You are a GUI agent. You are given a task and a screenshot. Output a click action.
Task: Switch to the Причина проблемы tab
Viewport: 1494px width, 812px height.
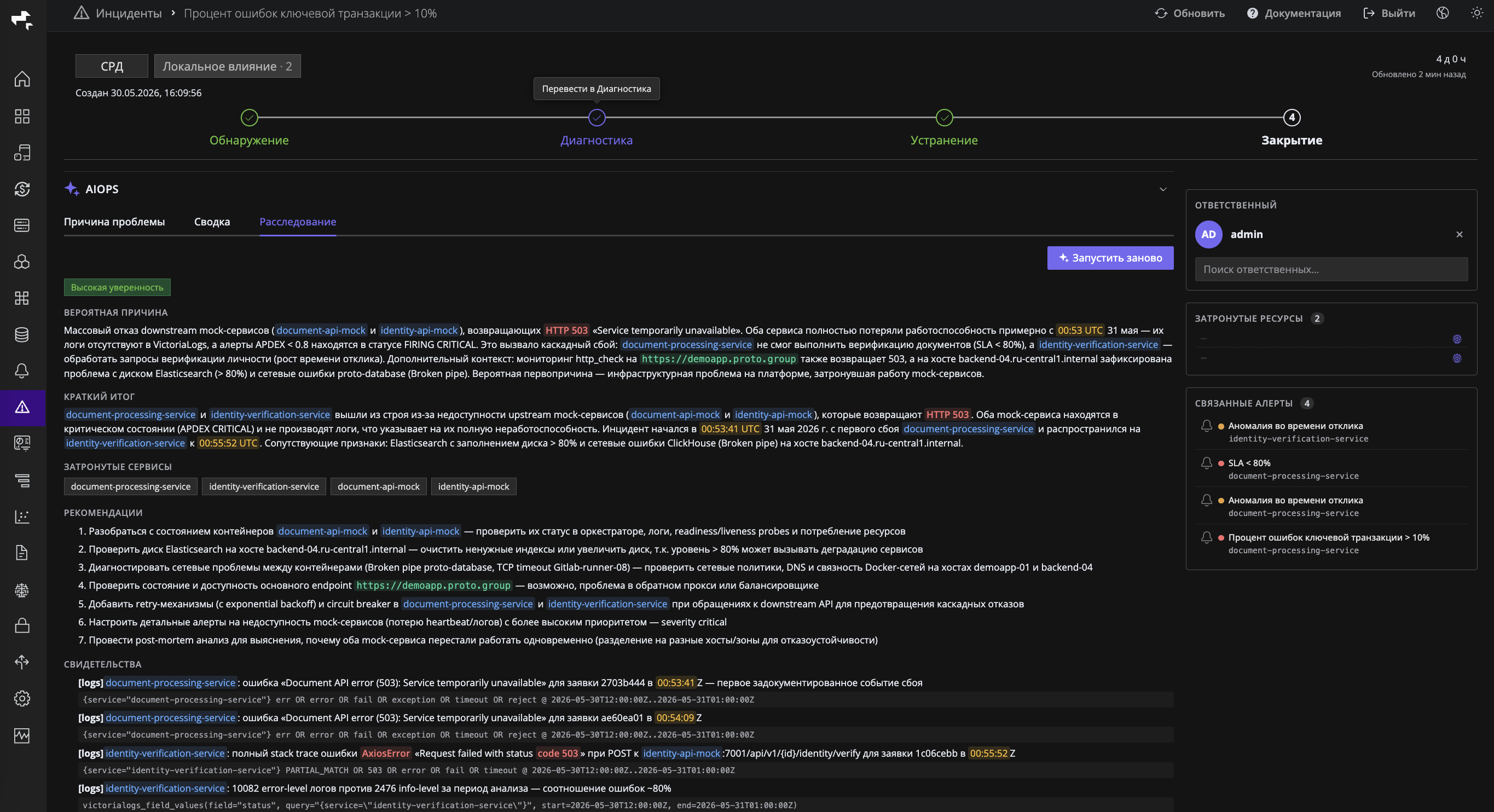click(114, 222)
